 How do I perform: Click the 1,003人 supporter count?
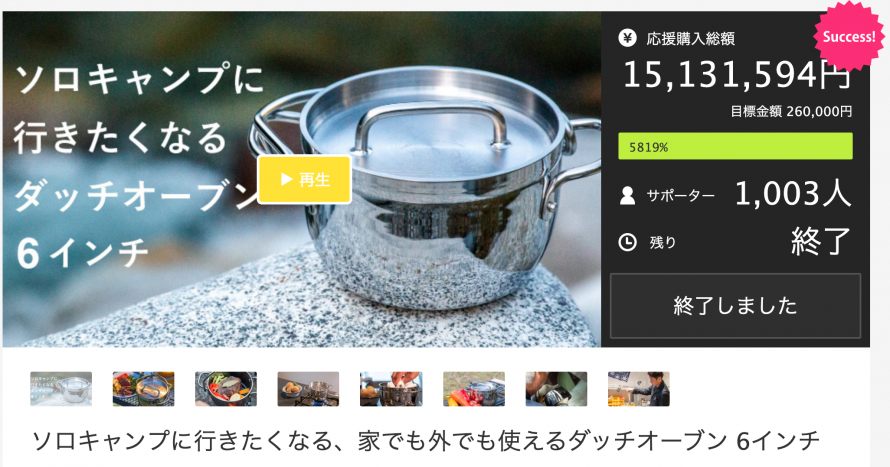pyautogui.click(x=793, y=193)
